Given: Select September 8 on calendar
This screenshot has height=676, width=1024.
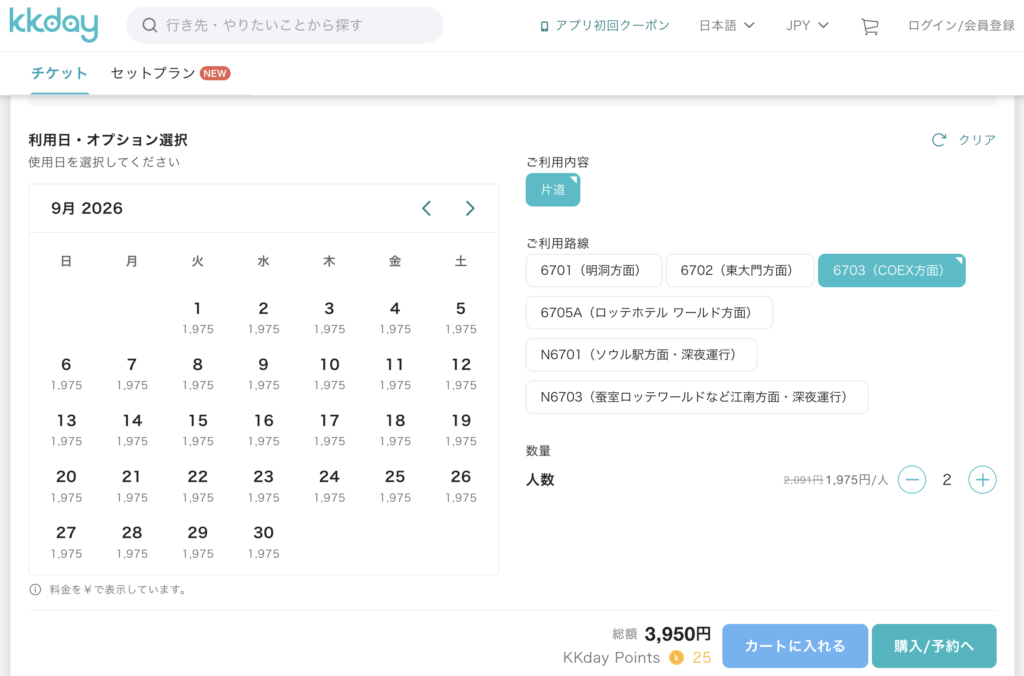Looking at the screenshot, I should pyautogui.click(x=198, y=373).
